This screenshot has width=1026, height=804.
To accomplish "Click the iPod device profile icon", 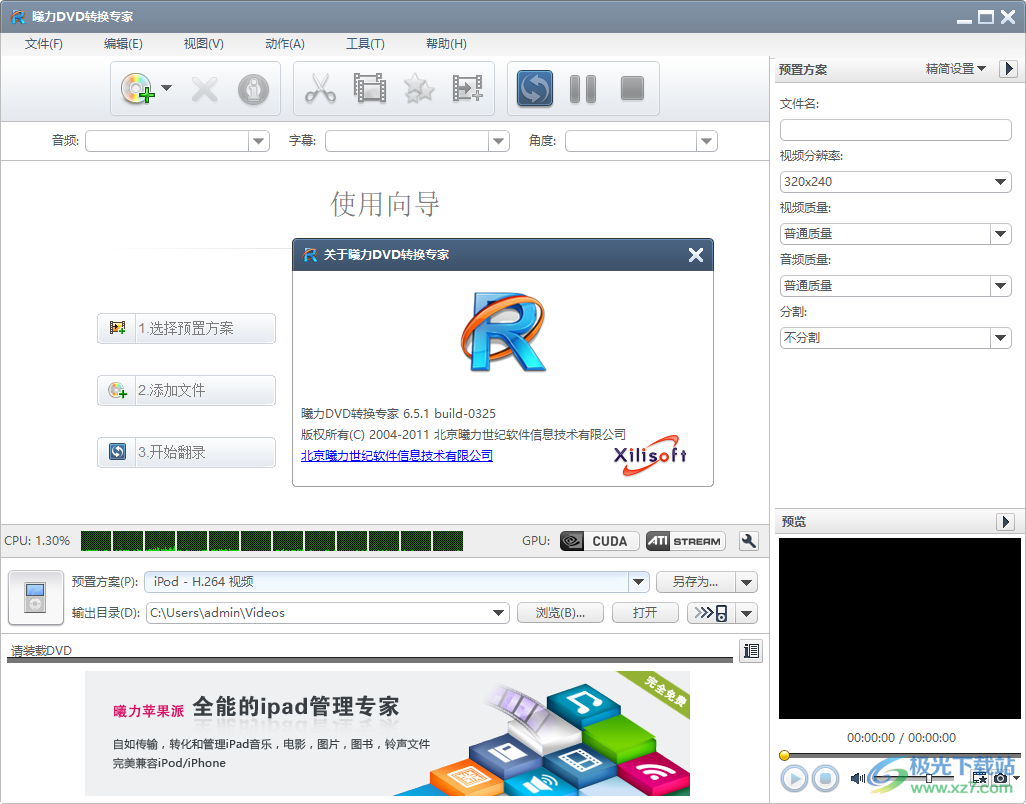I will click(36, 597).
